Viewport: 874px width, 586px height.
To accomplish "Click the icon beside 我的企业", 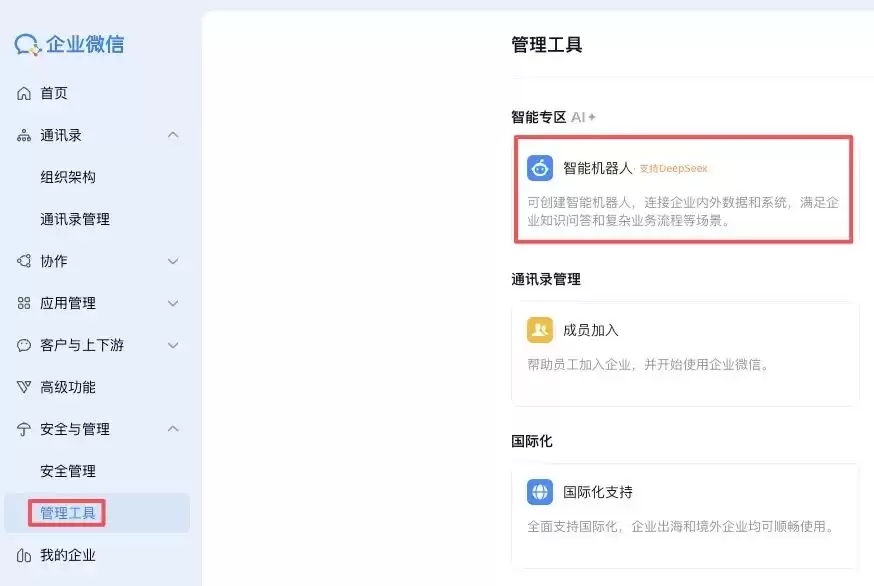I will pyautogui.click(x=25, y=555).
